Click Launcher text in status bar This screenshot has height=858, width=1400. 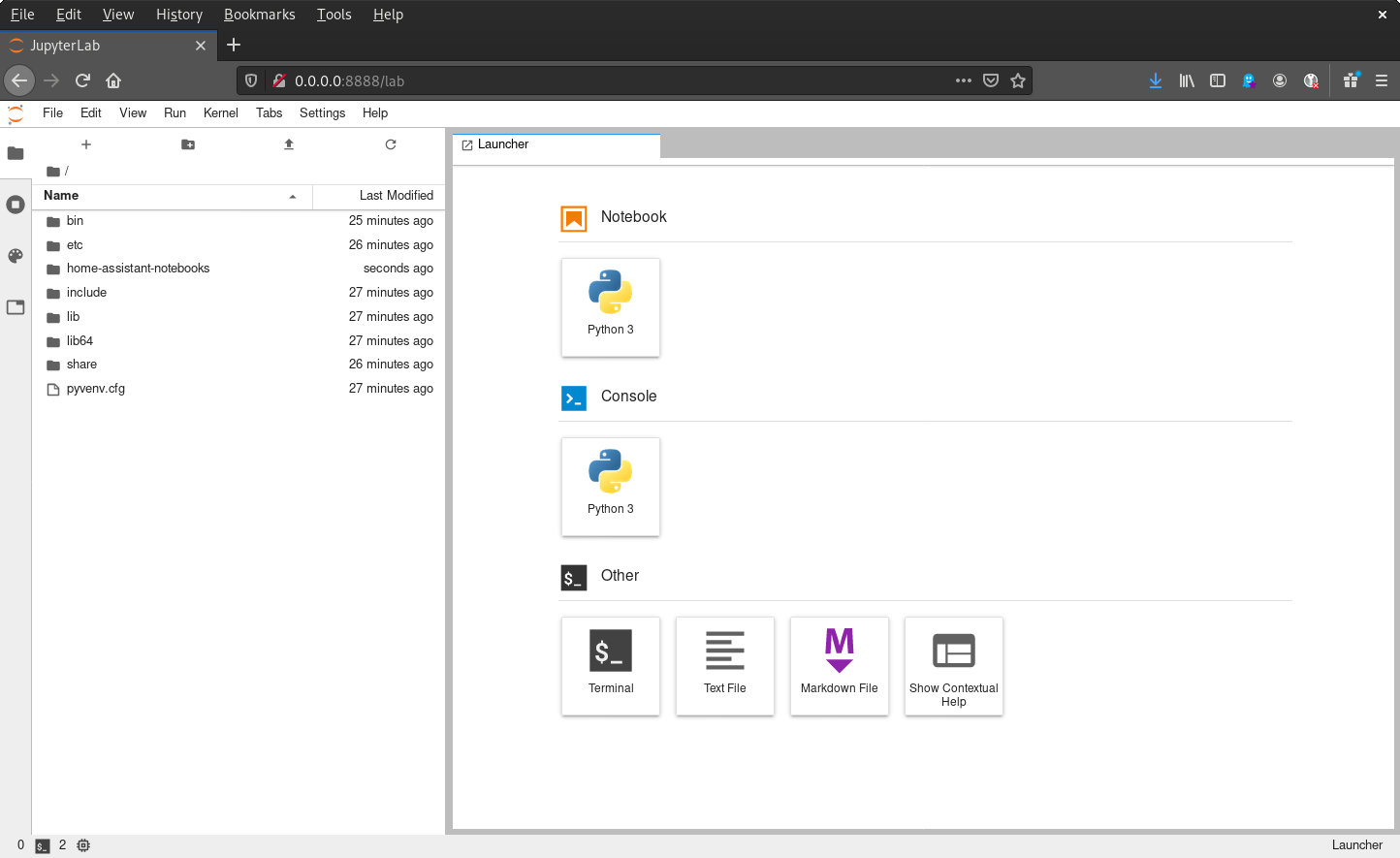click(x=1357, y=845)
